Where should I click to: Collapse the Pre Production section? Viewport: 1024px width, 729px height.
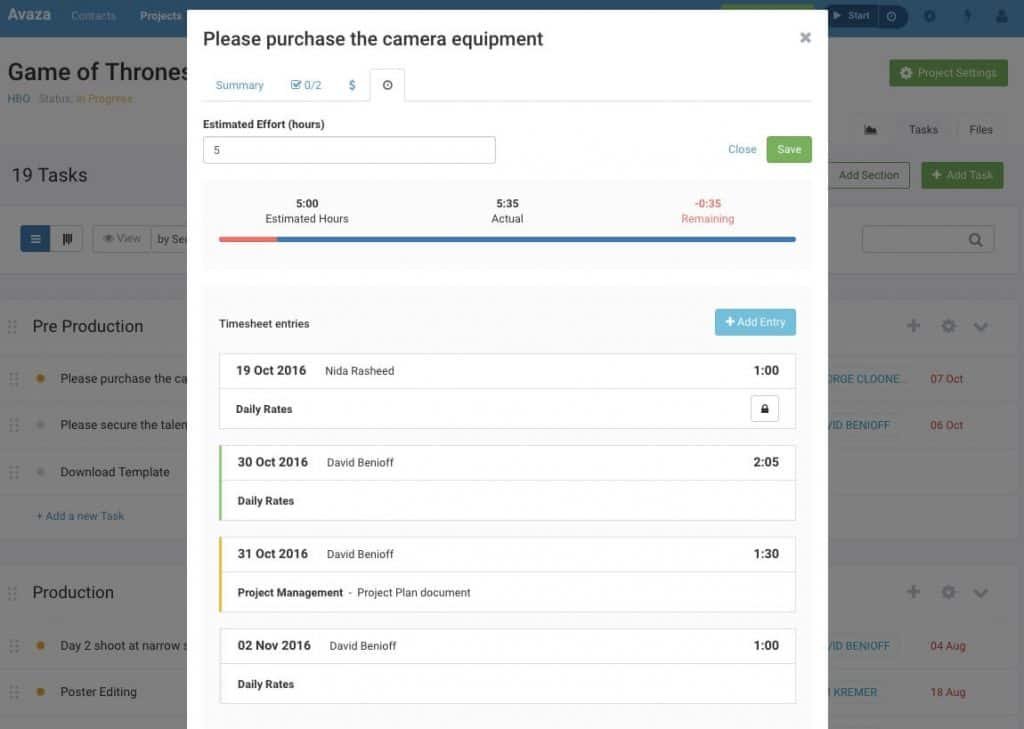coord(981,326)
